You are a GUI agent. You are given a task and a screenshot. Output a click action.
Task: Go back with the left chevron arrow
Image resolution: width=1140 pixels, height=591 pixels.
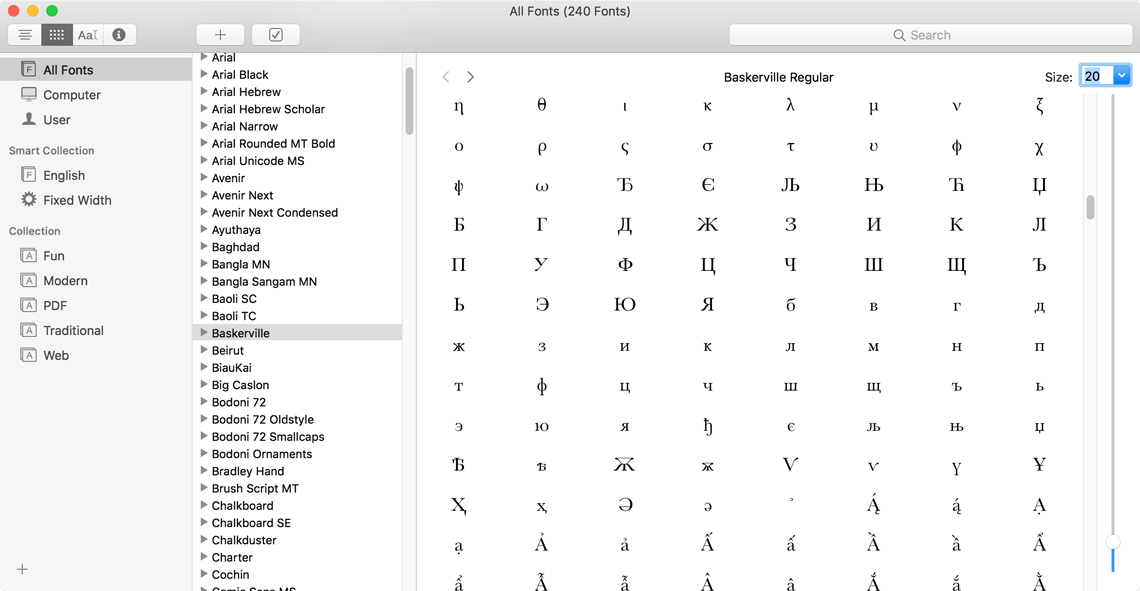tap(446, 76)
